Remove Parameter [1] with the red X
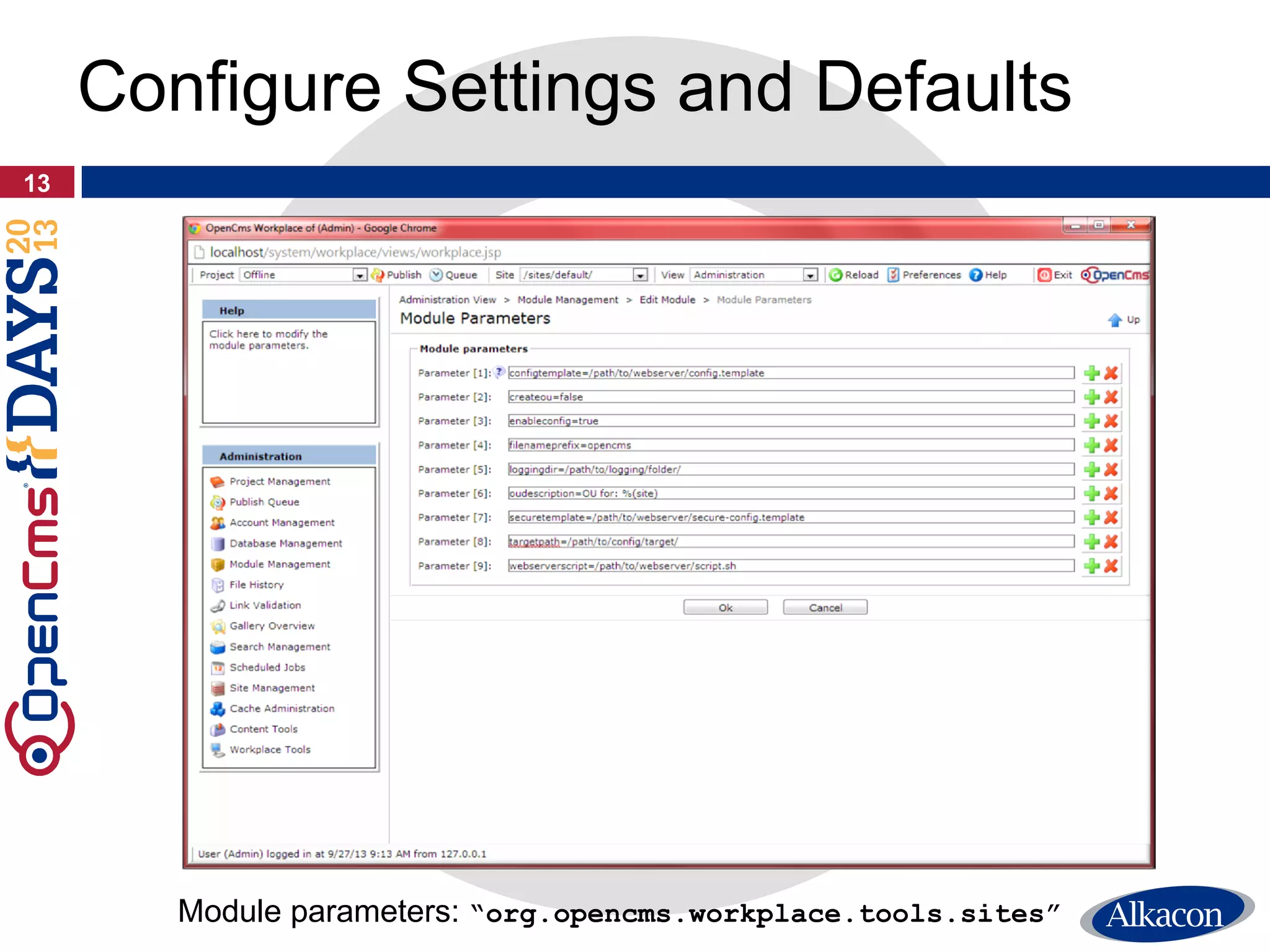This screenshot has height=952, width=1270. tap(1111, 373)
